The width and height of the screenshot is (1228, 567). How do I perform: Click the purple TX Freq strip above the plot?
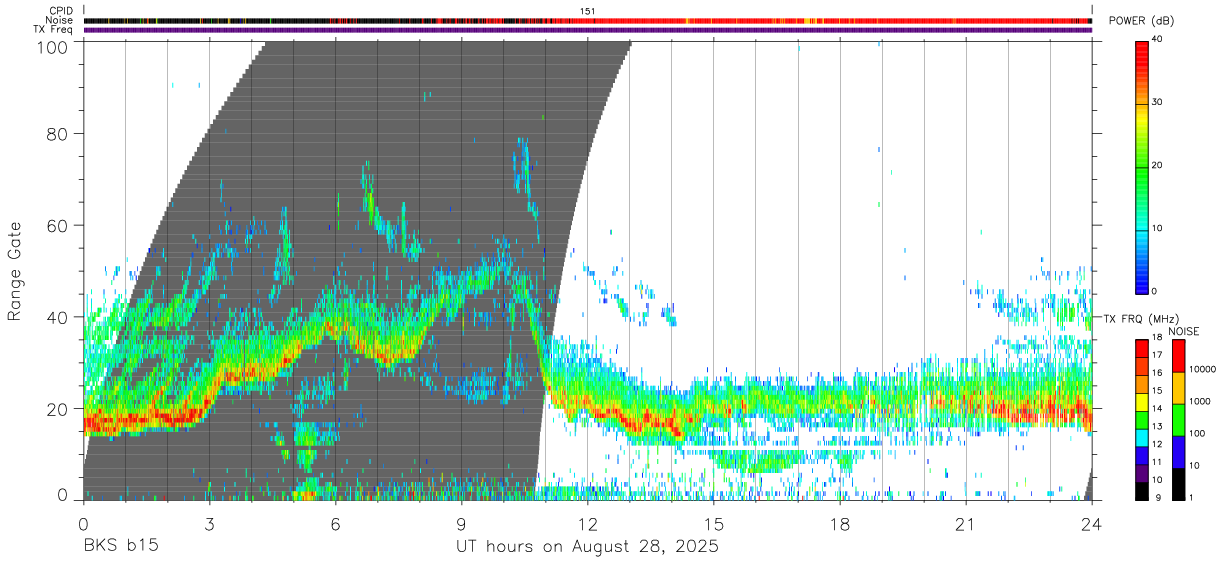588,30
